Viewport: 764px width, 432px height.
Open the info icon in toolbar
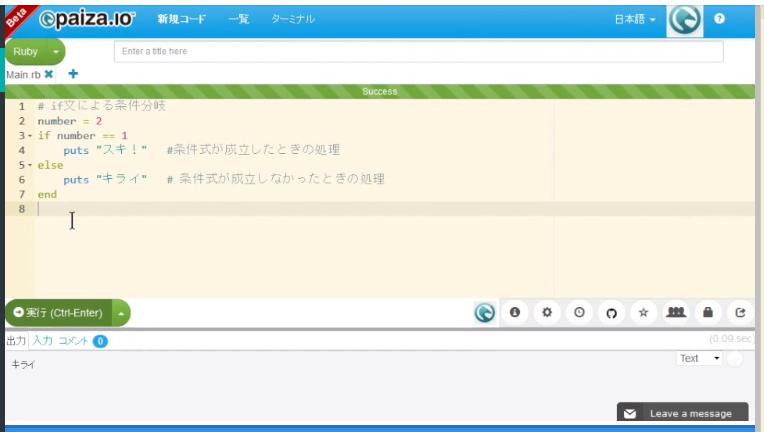515,312
